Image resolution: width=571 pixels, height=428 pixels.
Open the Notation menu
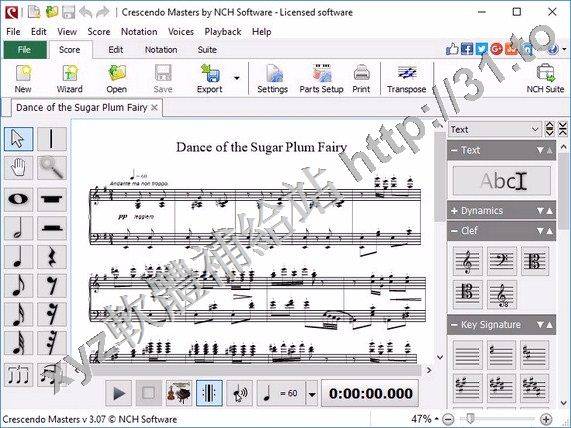click(x=139, y=32)
